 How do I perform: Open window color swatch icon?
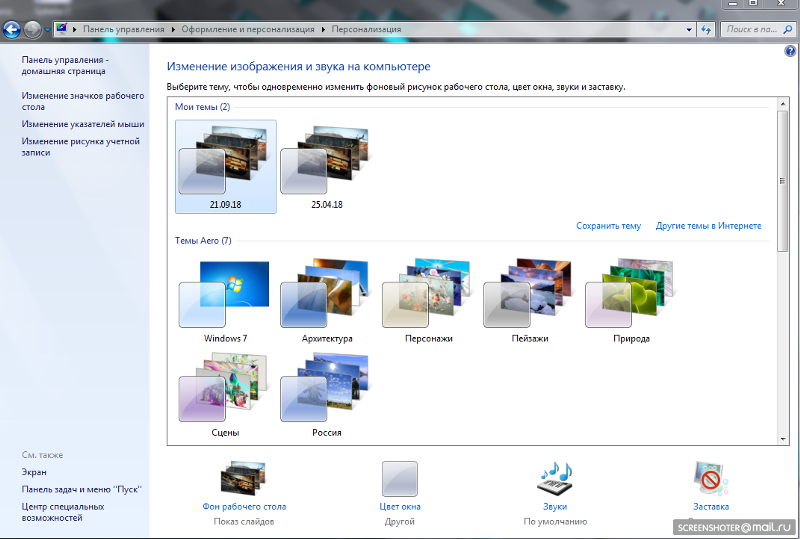point(399,479)
